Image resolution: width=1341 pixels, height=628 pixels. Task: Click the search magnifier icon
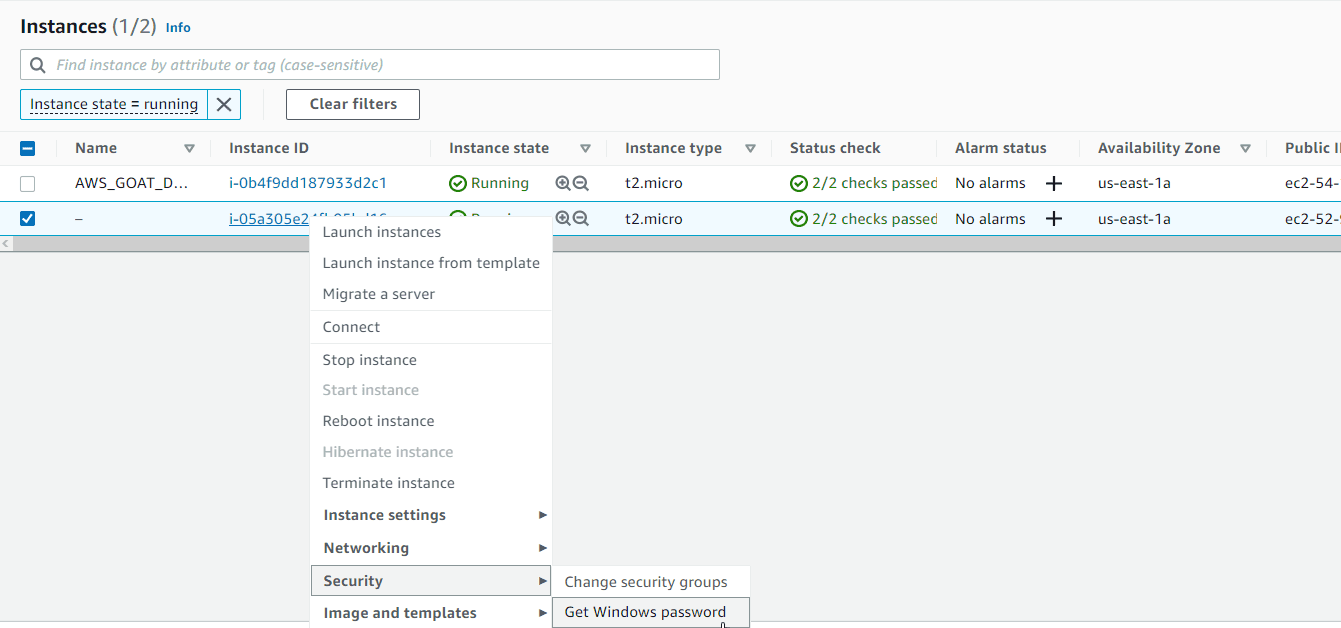tap(38, 65)
